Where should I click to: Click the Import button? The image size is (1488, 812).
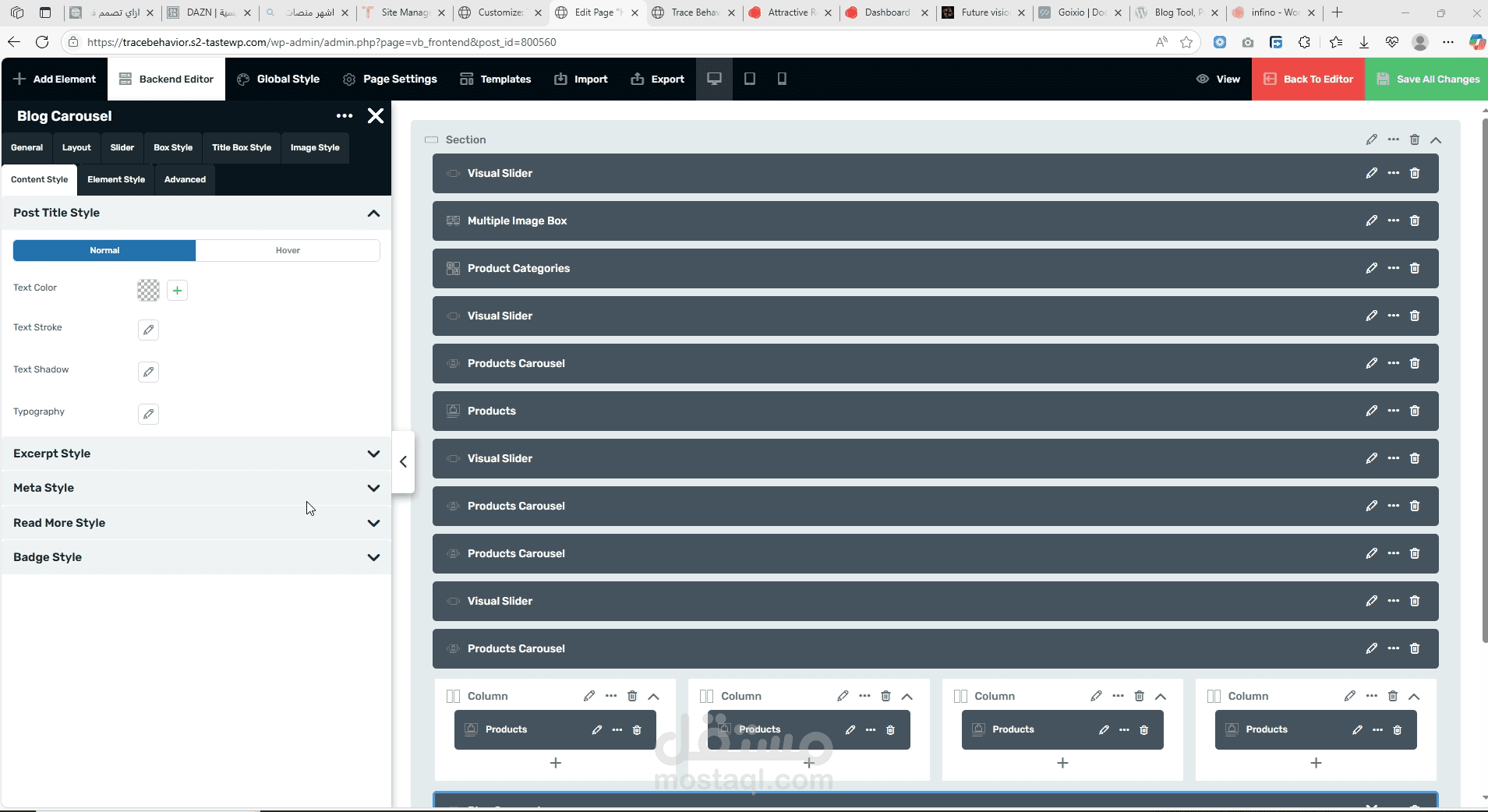[x=581, y=79]
